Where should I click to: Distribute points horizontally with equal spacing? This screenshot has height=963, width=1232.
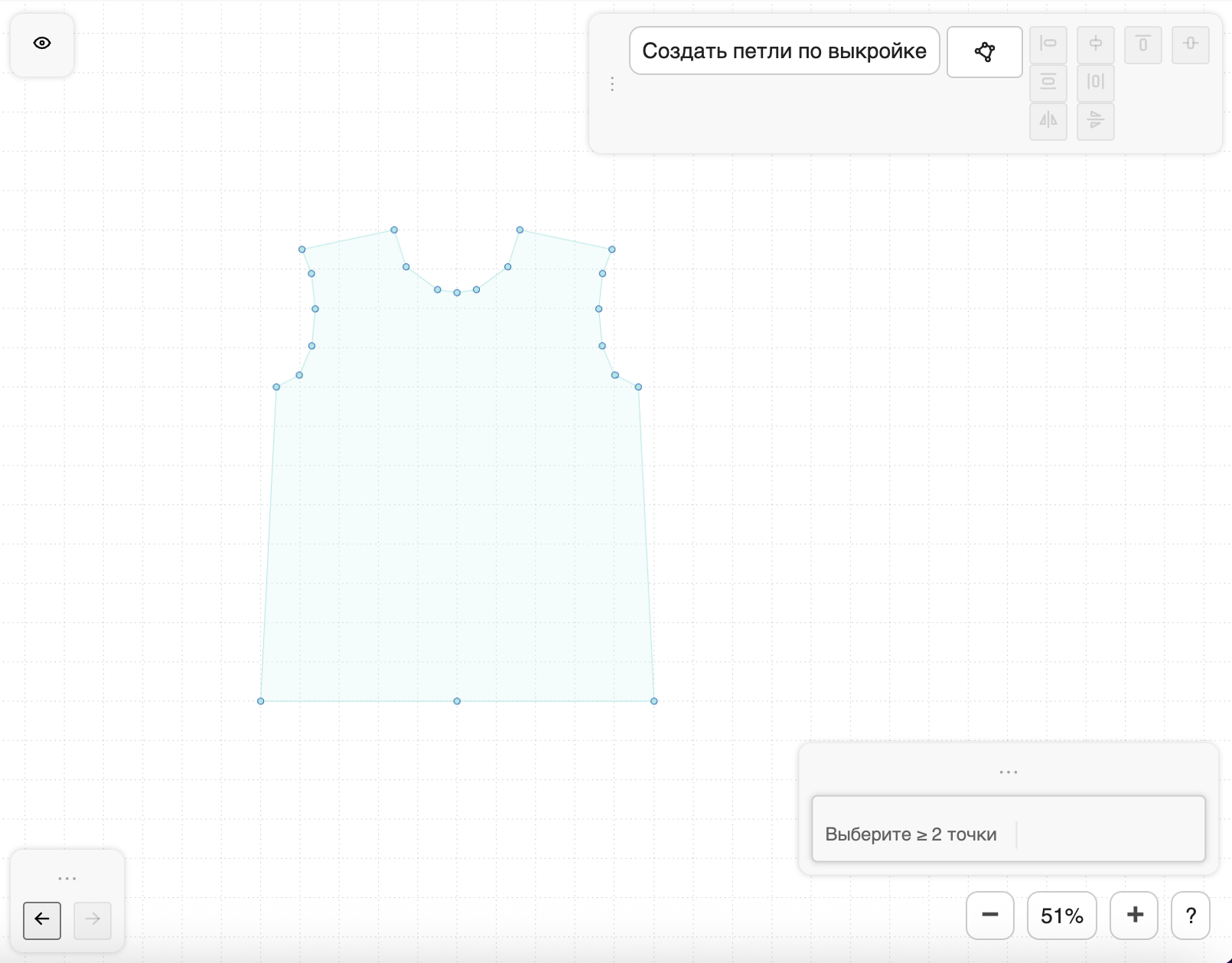1095,83
